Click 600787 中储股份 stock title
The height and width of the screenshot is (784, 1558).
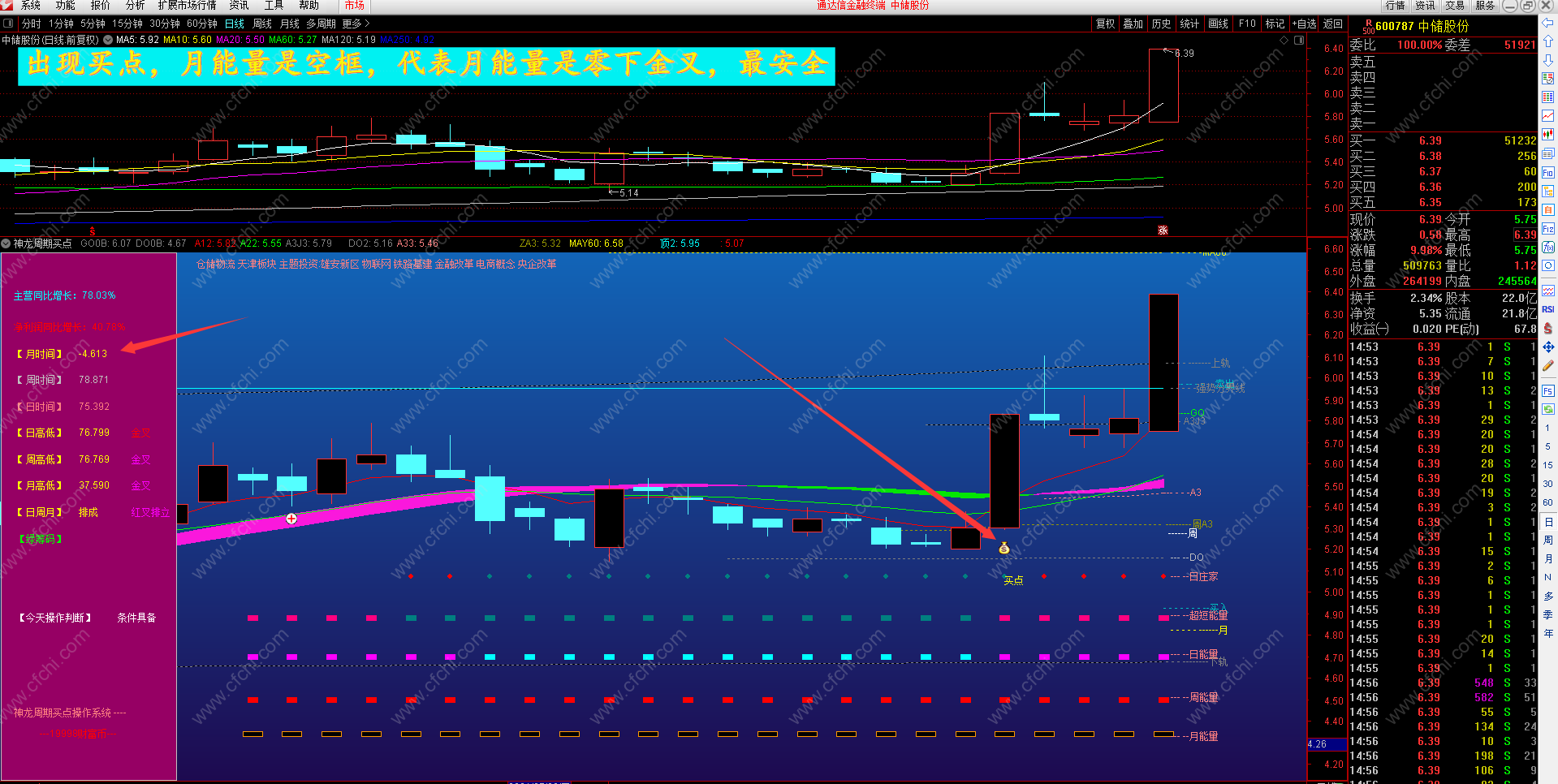[1422, 26]
